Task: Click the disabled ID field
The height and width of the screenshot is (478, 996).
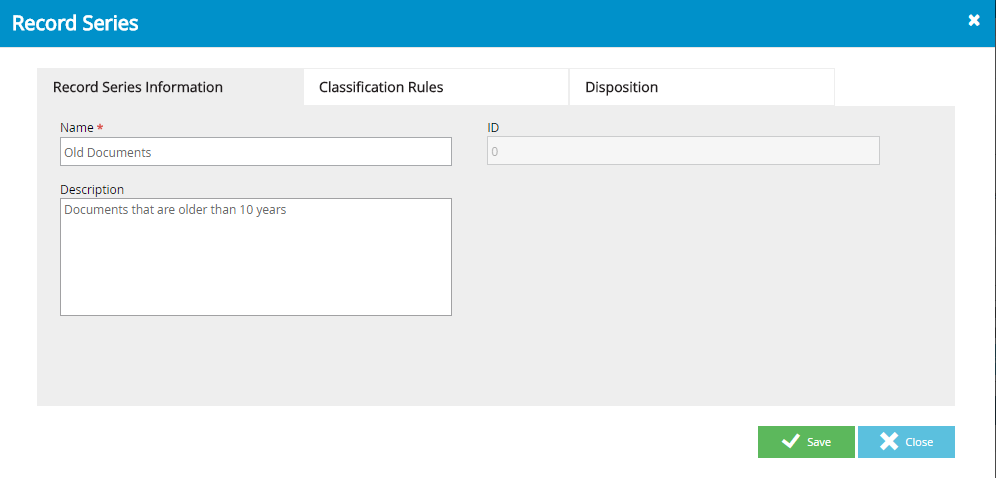Action: 683,151
